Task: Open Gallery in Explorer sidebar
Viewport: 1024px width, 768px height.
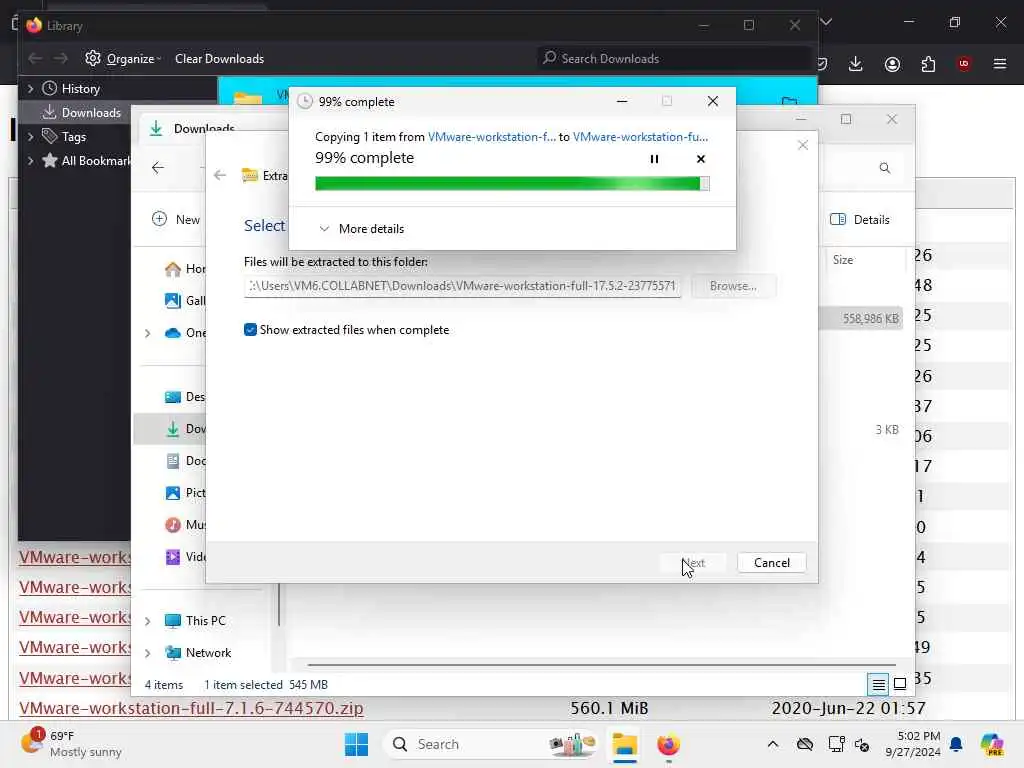Action: (185, 300)
